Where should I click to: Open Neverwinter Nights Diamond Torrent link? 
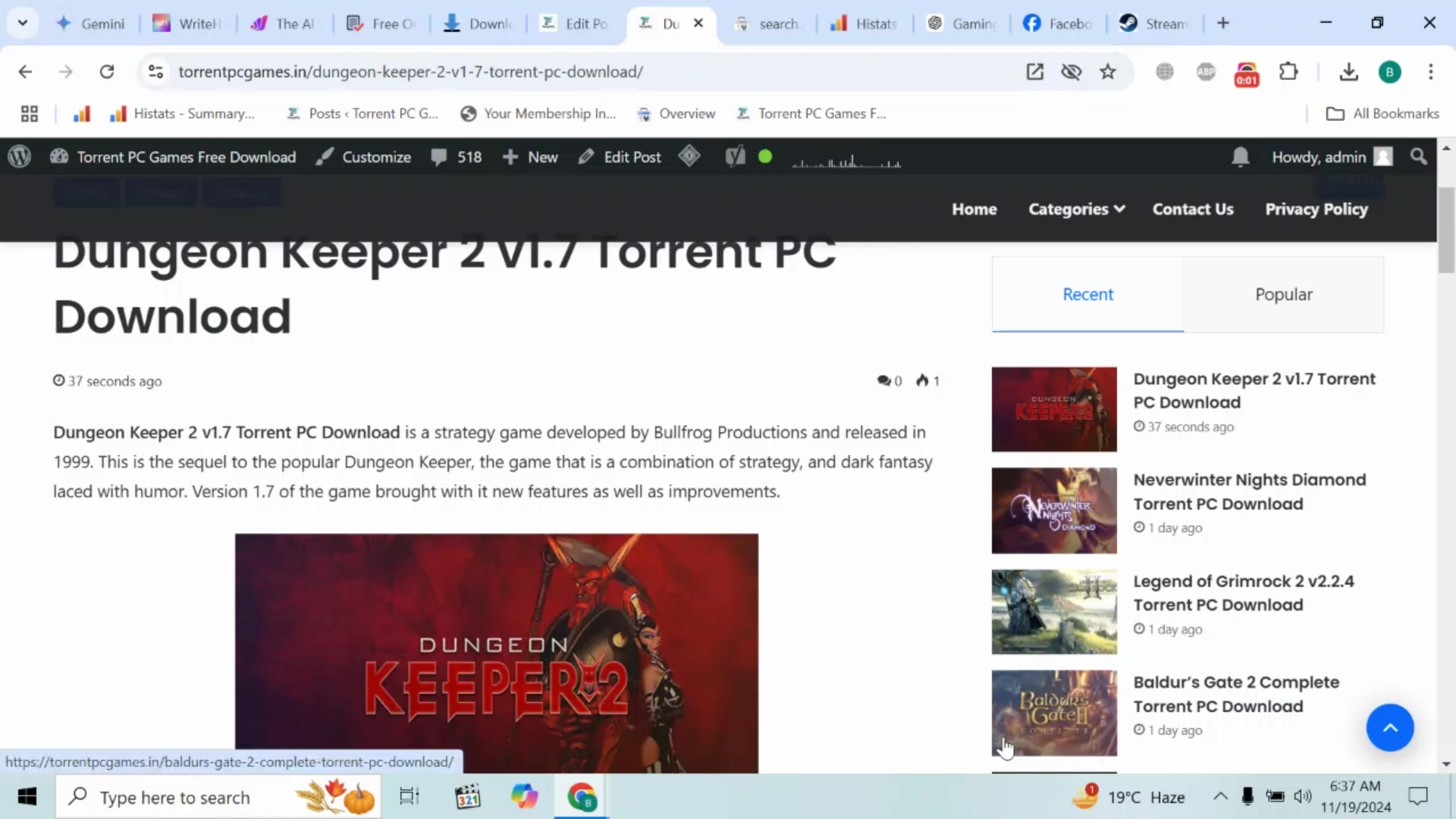[1249, 491]
